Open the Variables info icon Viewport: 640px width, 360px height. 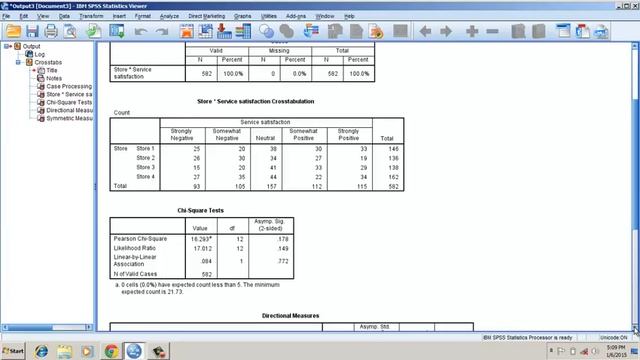[x=243, y=31]
